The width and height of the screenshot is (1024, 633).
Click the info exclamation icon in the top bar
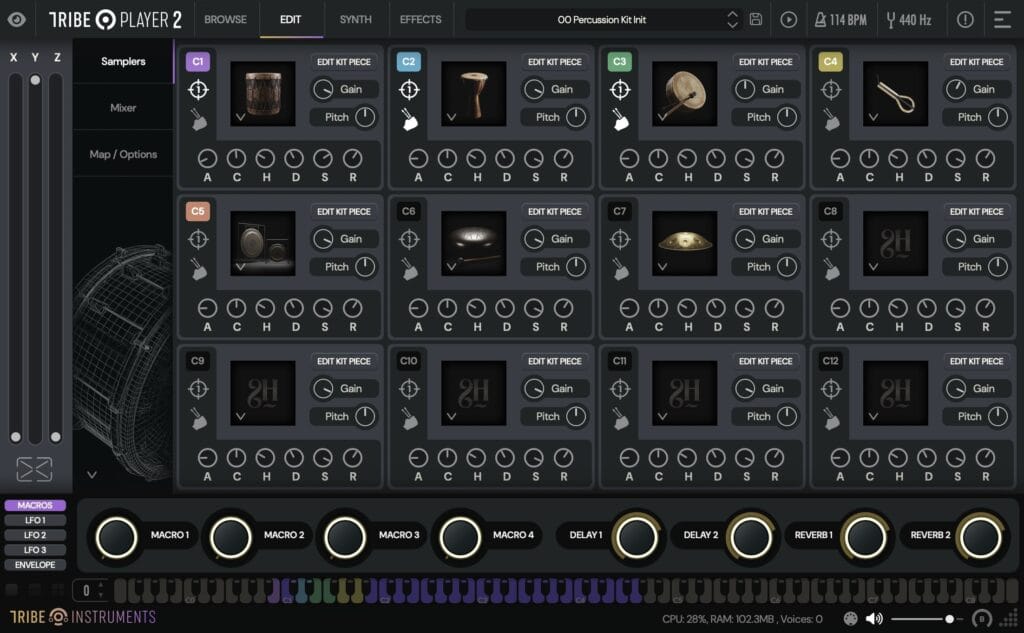click(964, 18)
